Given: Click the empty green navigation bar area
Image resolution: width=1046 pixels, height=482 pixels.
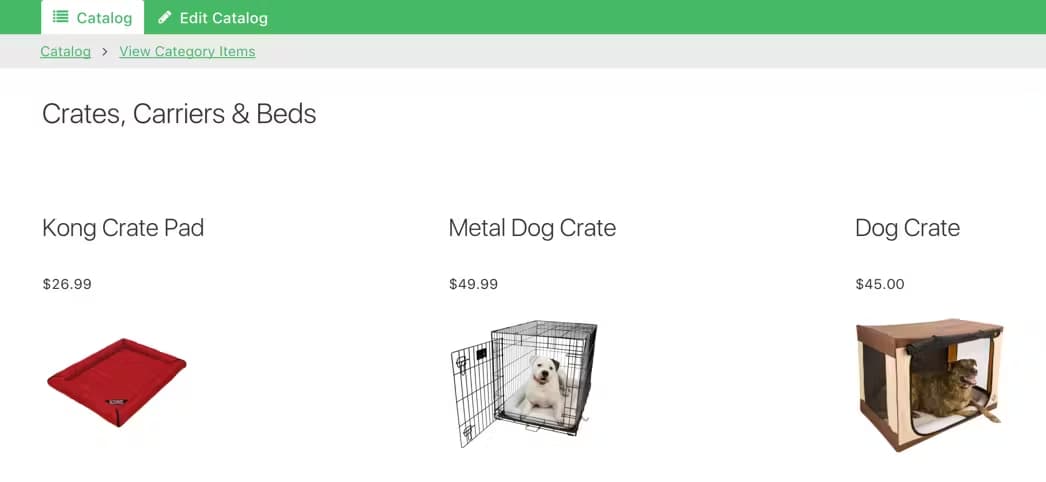Looking at the screenshot, I should 650,17.
